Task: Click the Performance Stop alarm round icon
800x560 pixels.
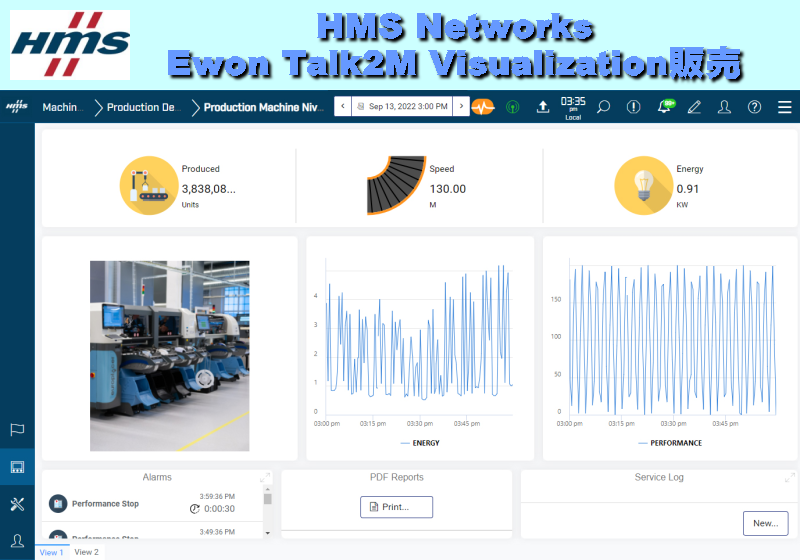Action: [x=58, y=503]
